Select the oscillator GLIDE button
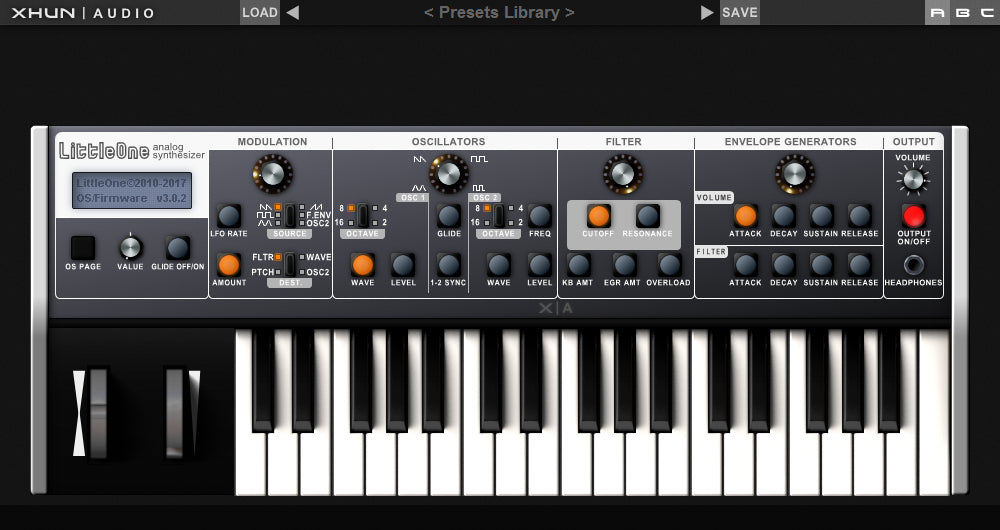The width and height of the screenshot is (1000, 530). click(x=449, y=215)
